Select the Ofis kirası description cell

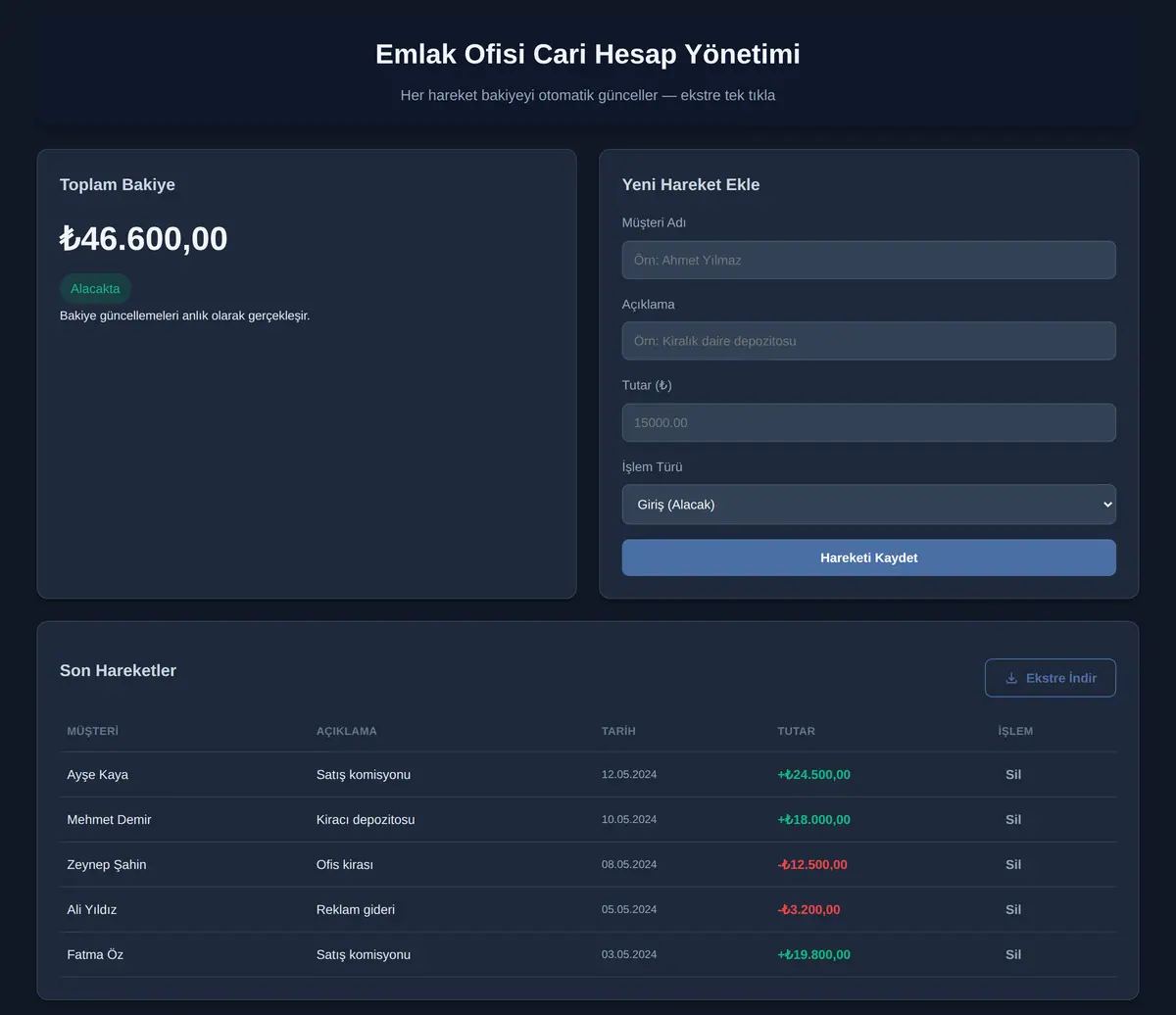click(x=345, y=864)
